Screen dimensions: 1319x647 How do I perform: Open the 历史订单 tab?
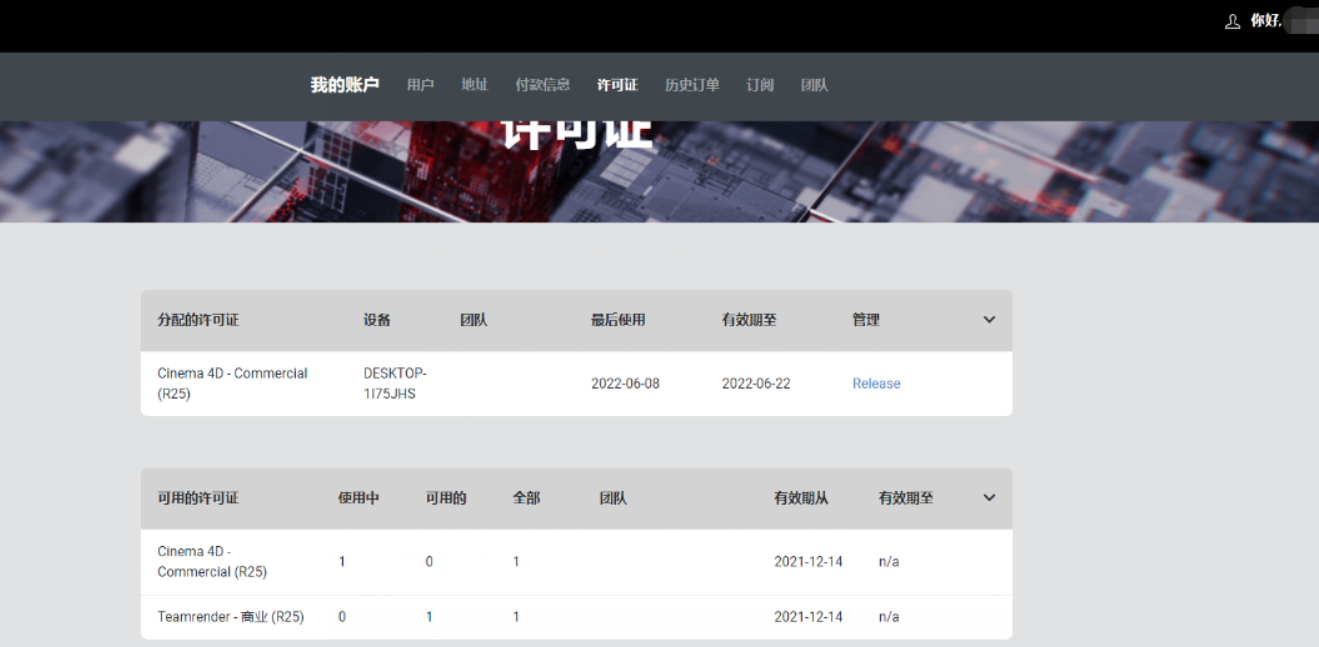click(x=691, y=85)
